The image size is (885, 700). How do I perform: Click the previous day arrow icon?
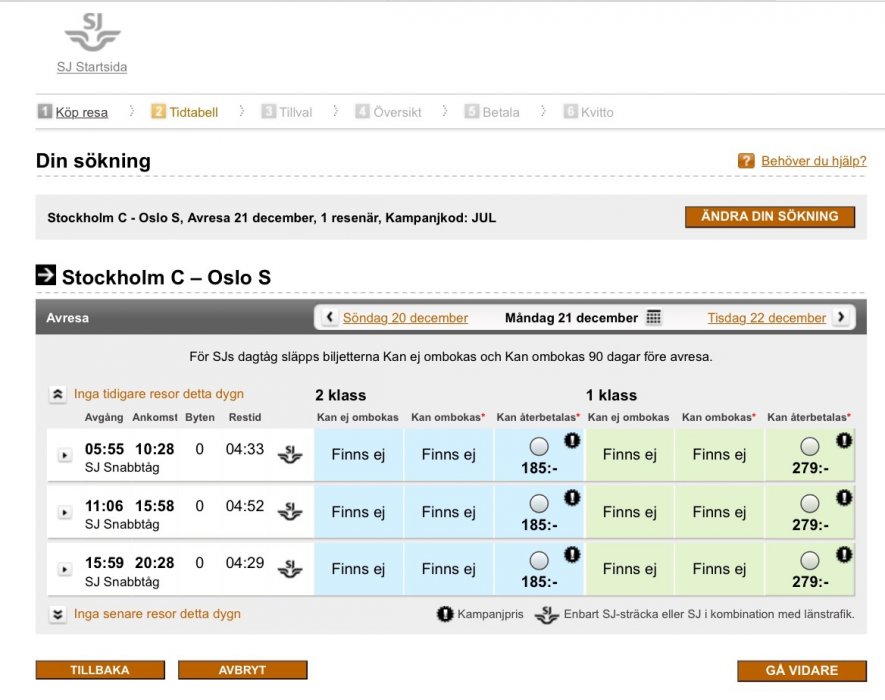[x=329, y=318]
